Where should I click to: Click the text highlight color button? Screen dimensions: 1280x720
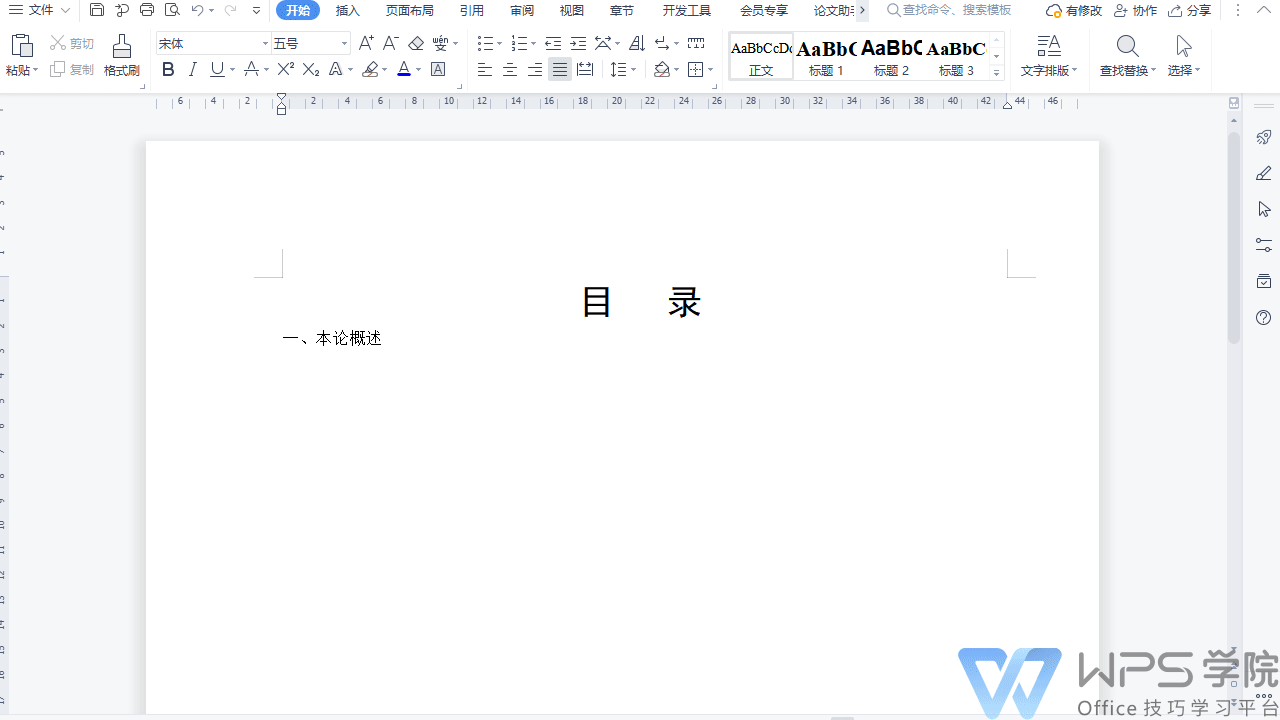370,69
